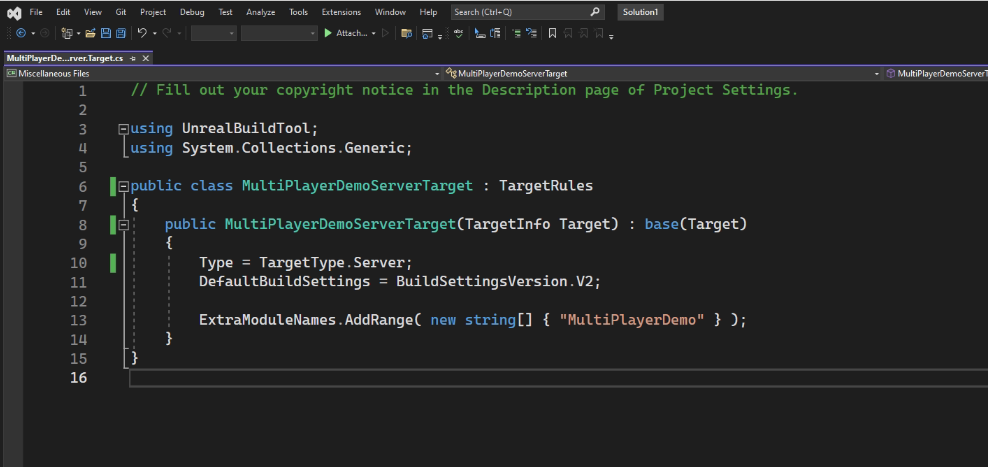Screen dimensions: 988x467
Task: Open the solution configurations dropdown
Action: 213,33
